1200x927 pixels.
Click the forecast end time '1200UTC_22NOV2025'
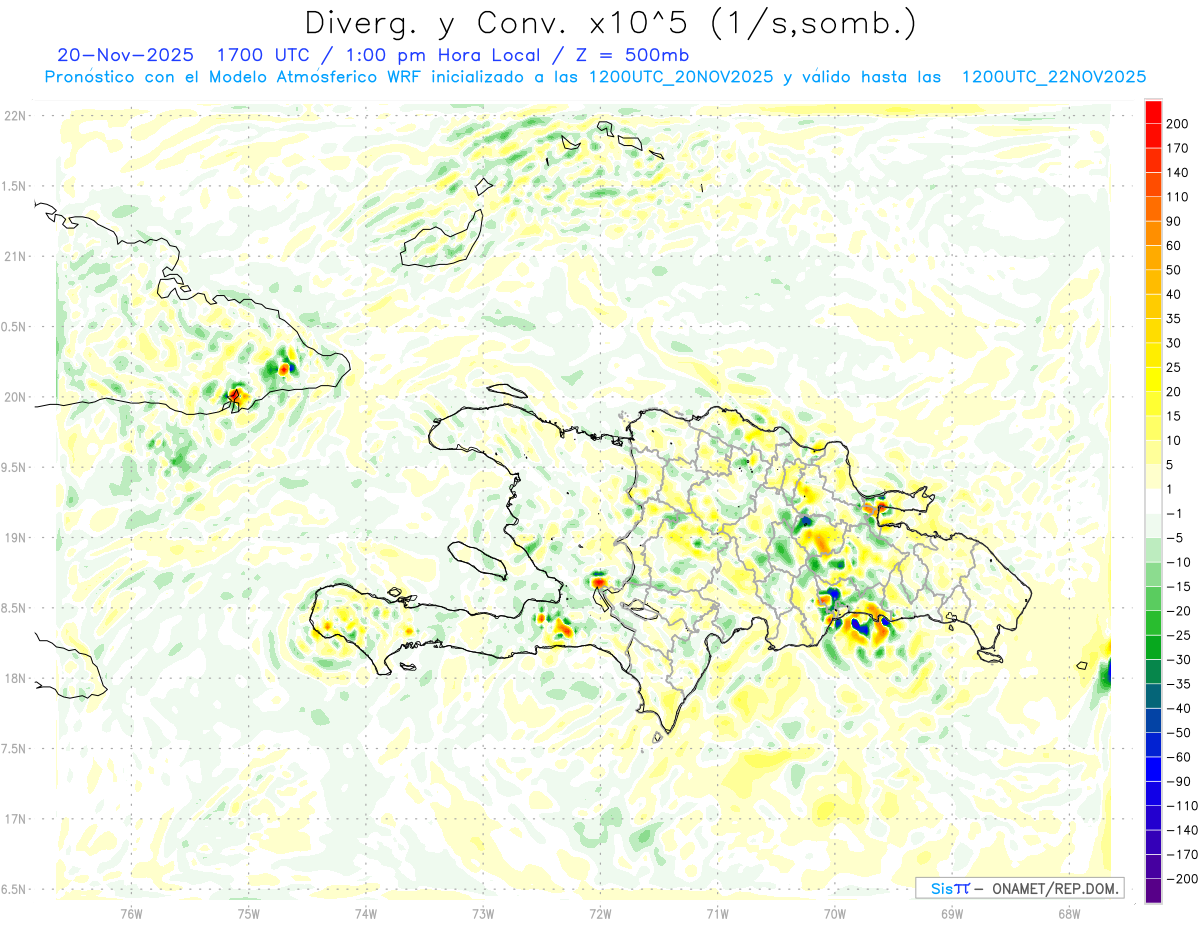(x=1053, y=76)
